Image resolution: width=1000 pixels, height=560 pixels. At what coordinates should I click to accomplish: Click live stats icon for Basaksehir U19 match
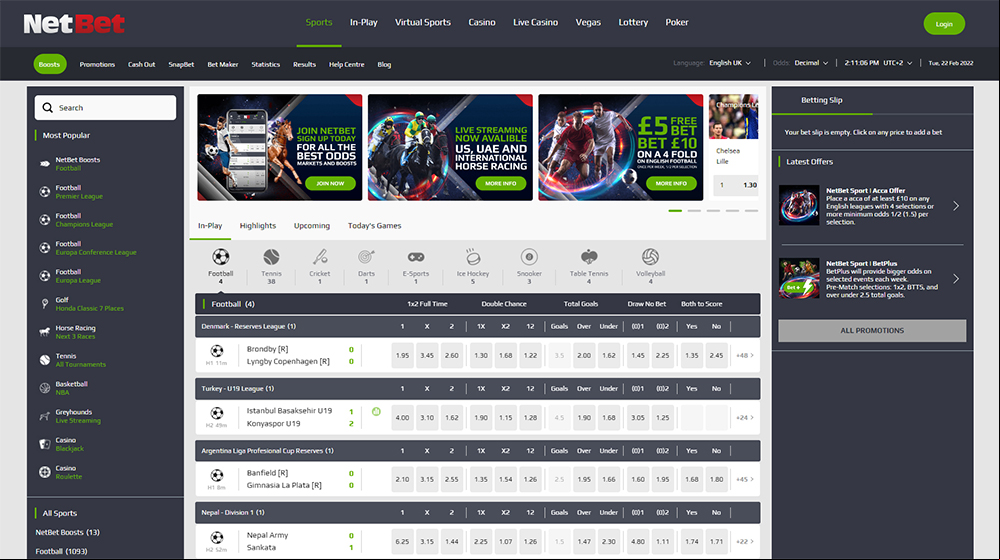click(x=376, y=412)
